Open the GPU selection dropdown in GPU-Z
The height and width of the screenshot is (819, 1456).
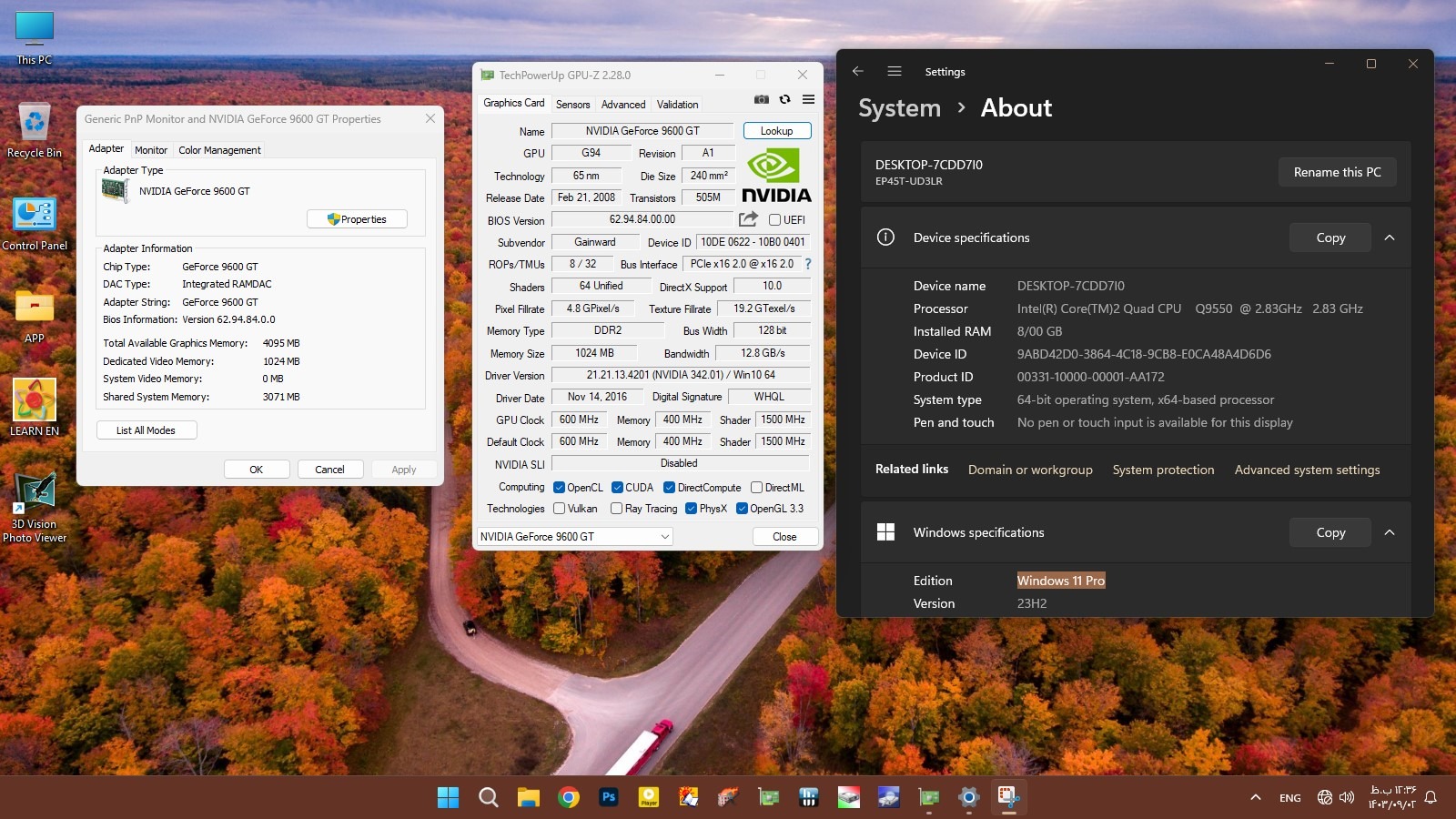click(x=575, y=537)
